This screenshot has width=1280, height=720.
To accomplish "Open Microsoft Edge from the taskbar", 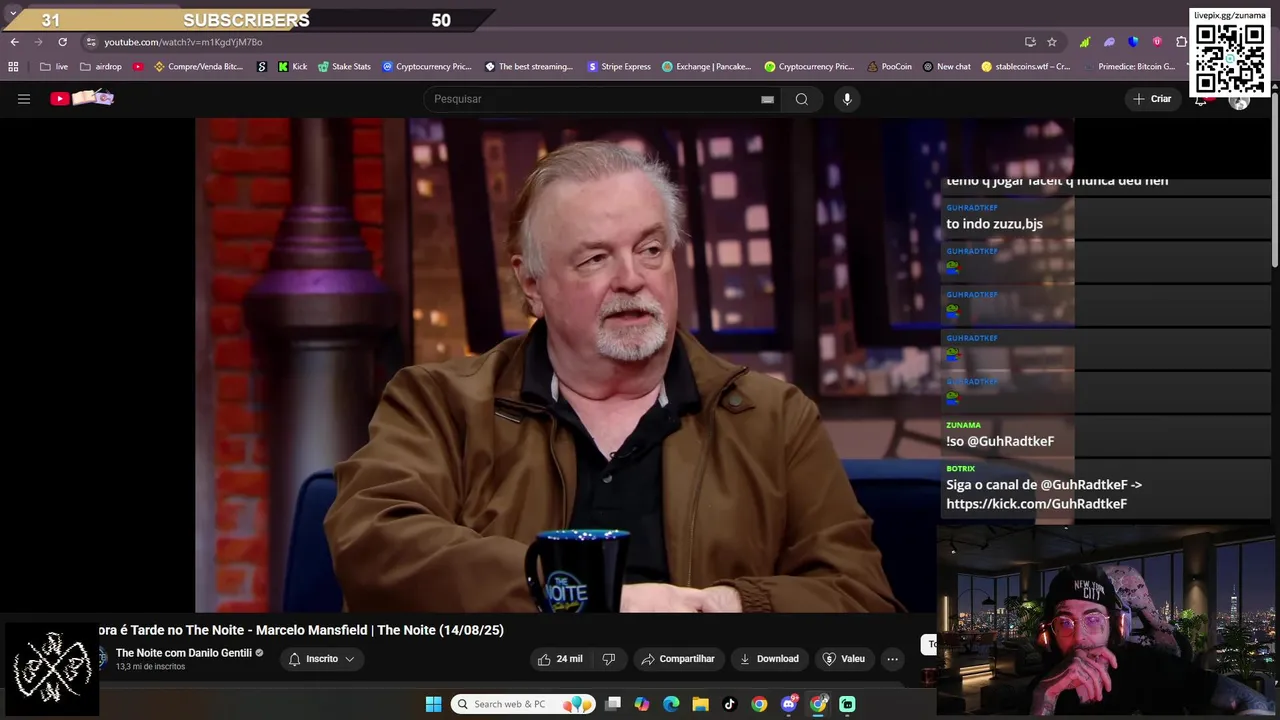I will click(x=671, y=704).
